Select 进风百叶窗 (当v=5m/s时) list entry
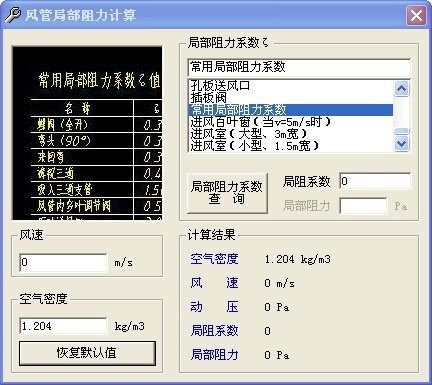Screen dimensions: 432x385 click(290, 122)
